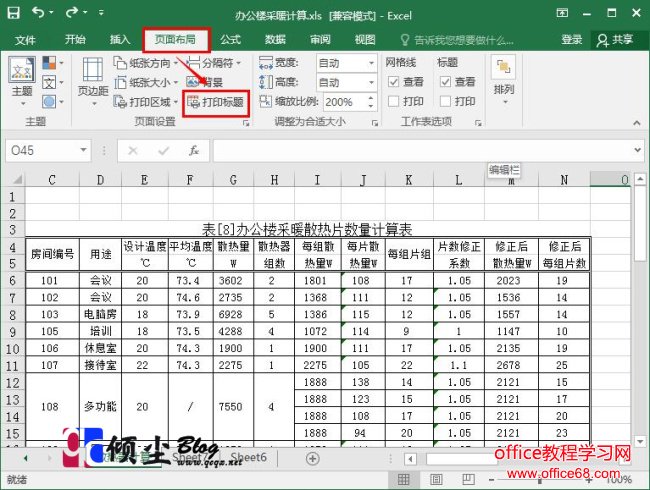Open theme fonts menu

[x=53, y=82]
